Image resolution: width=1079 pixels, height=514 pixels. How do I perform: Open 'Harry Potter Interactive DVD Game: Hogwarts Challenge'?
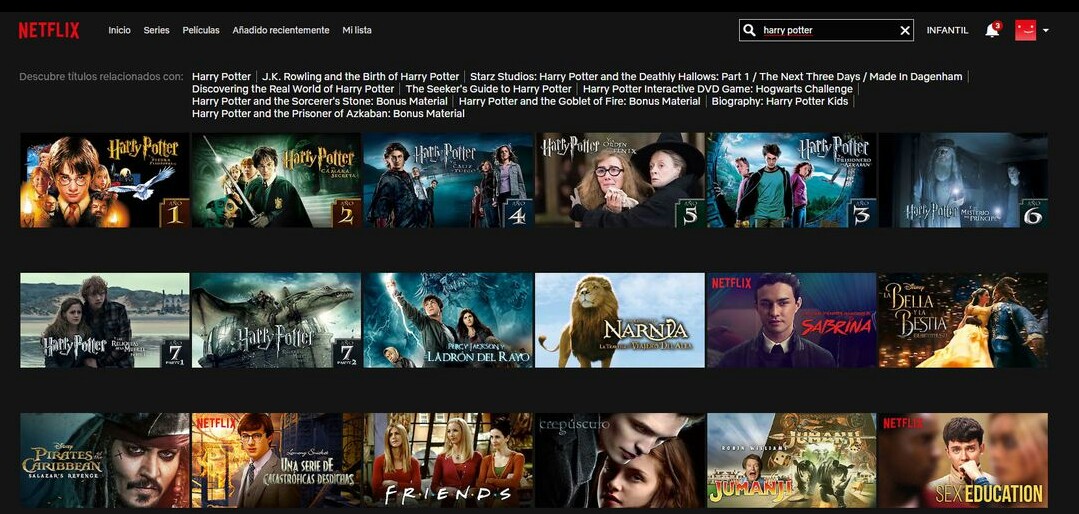point(718,89)
